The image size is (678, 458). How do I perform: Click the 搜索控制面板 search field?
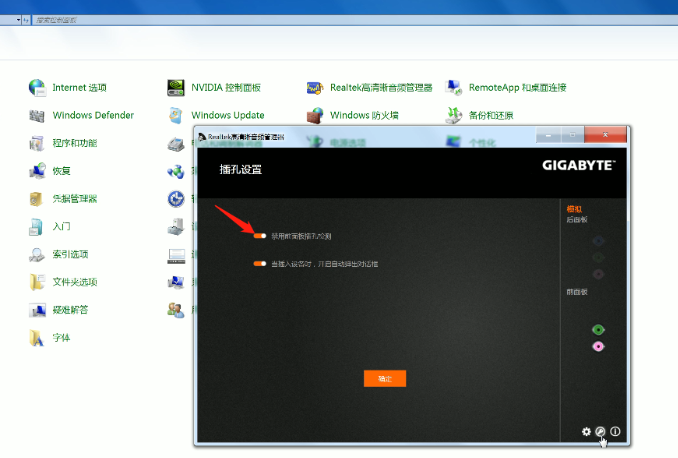point(355,20)
